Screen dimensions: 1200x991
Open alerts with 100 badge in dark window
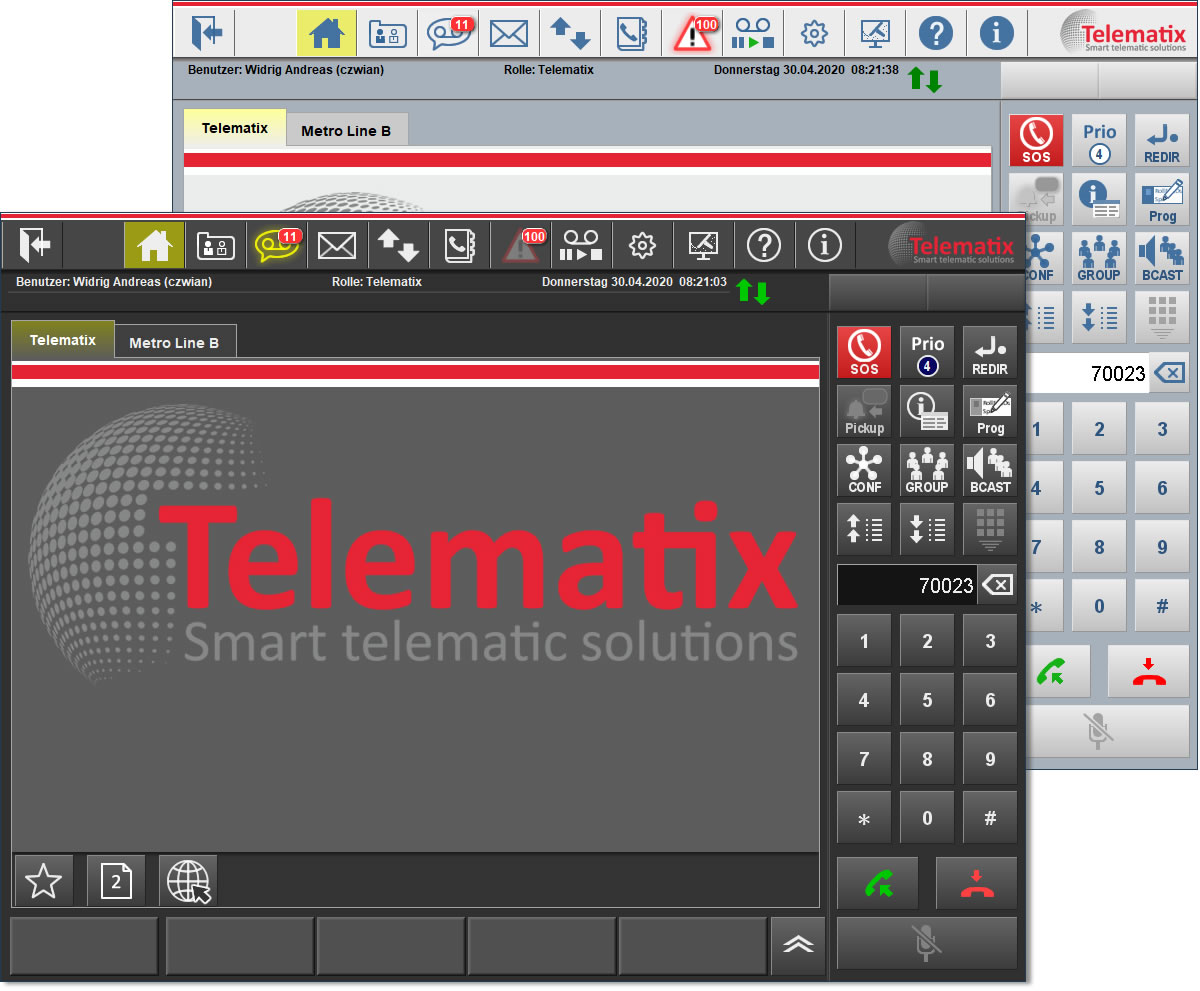point(521,244)
